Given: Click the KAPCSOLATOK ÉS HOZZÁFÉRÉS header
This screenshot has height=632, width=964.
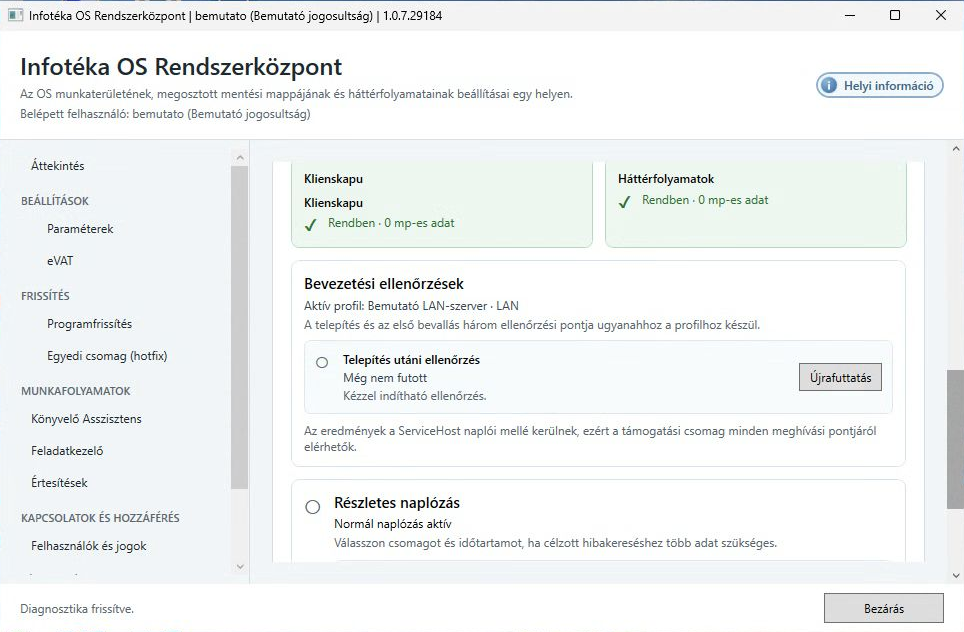Looking at the screenshot, I should pyautogui.click(x=100, y=518).
